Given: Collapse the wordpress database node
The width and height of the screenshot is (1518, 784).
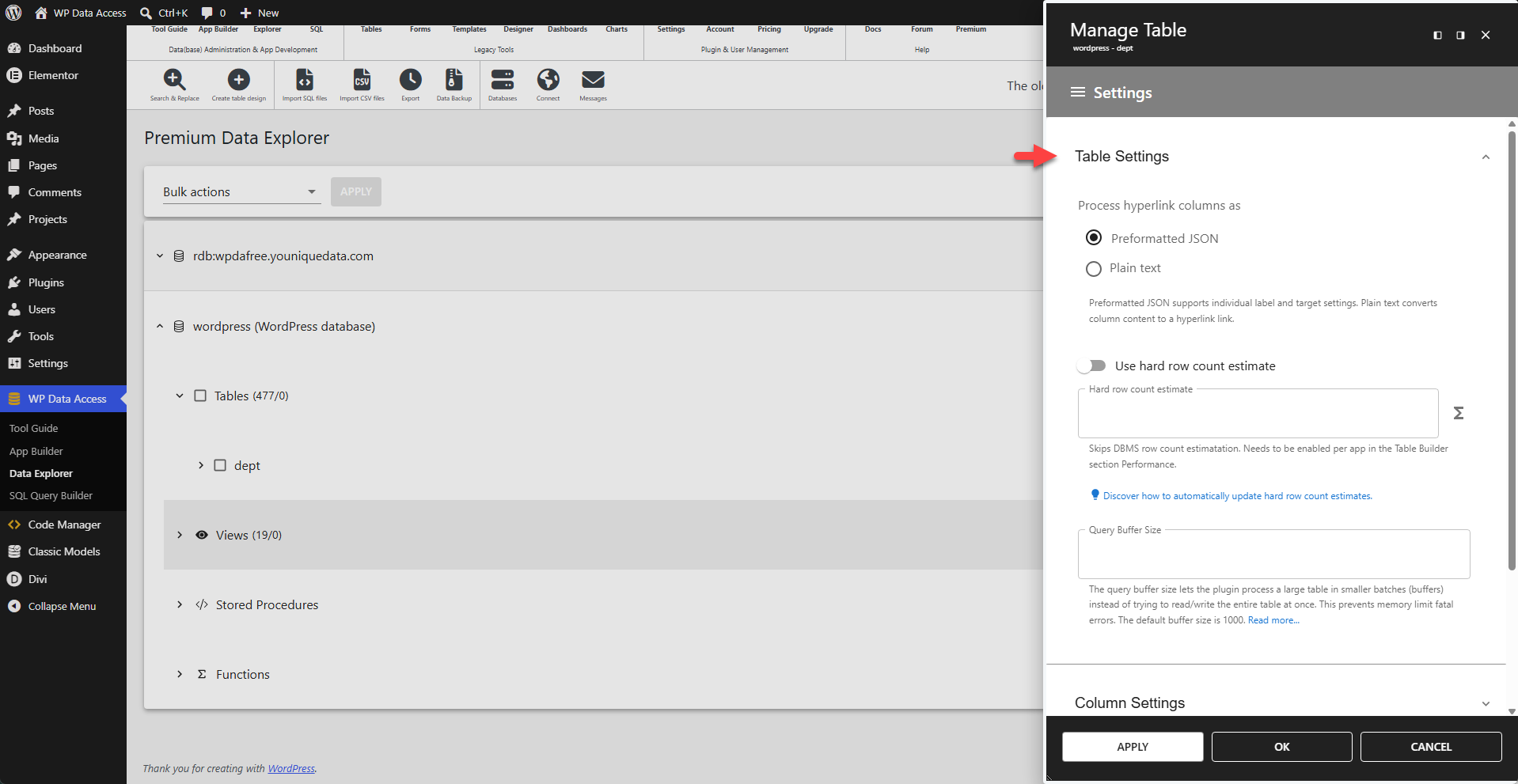Looking at the screenshot, I should (160, 326).
